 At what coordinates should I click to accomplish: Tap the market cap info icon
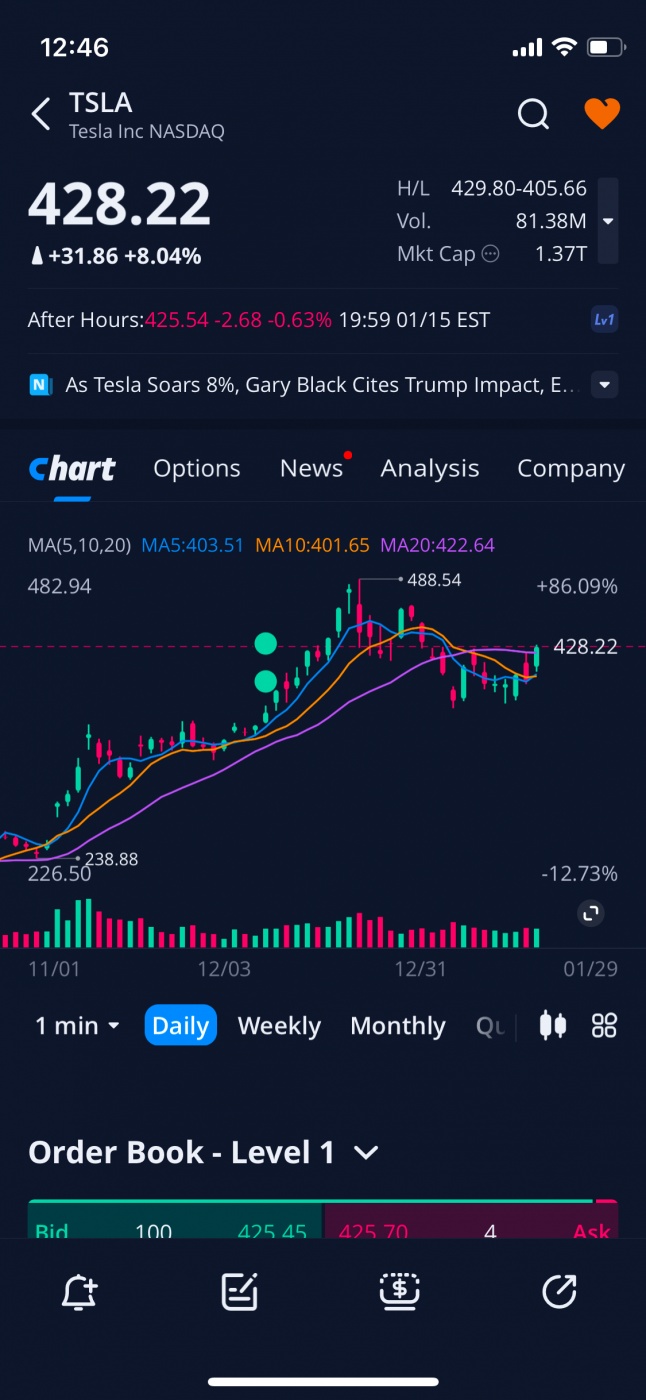click(x=490, y=254)
